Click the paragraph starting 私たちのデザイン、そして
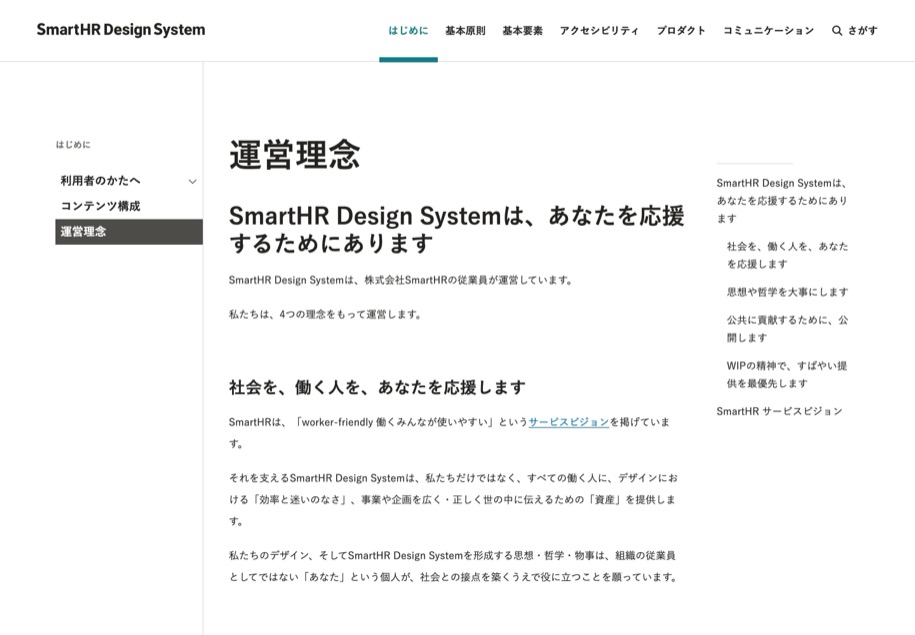 tap(454, 566)
